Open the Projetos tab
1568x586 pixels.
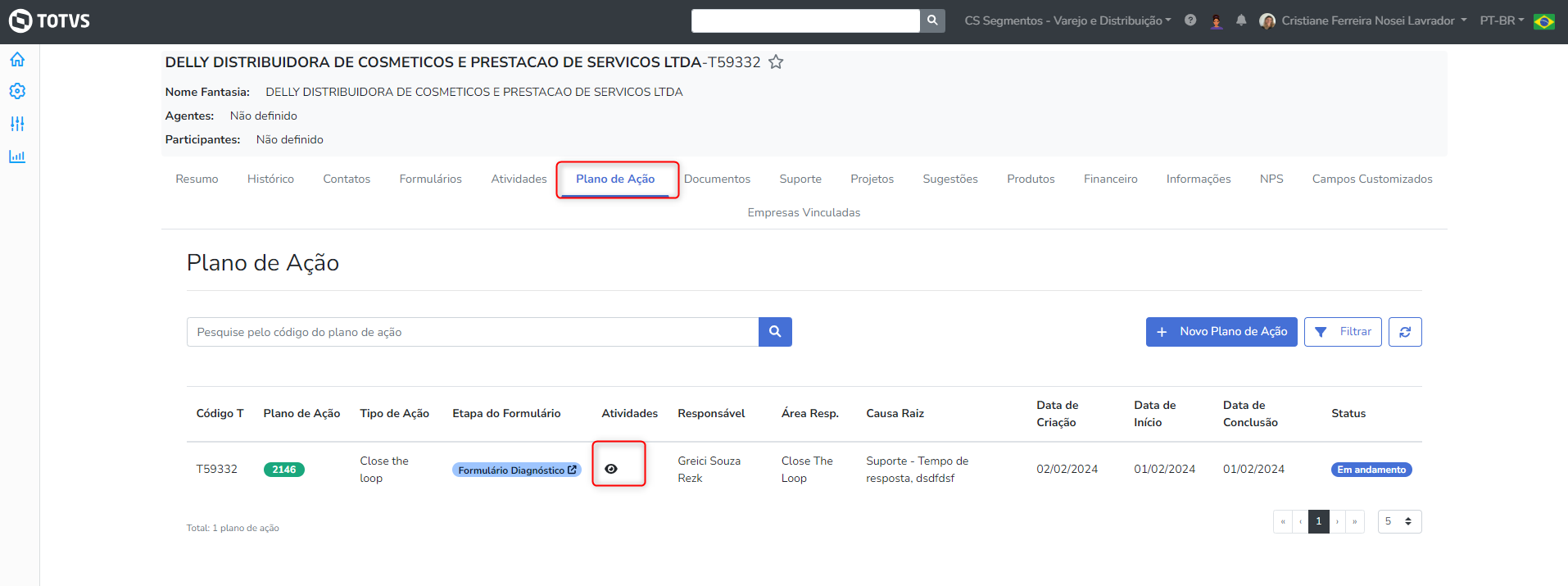[872, 179]
